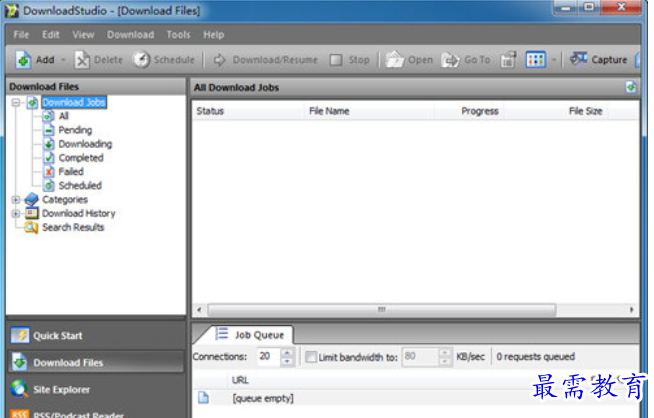
Task: Click the view layout grid icon
Action: pos(536,60)
